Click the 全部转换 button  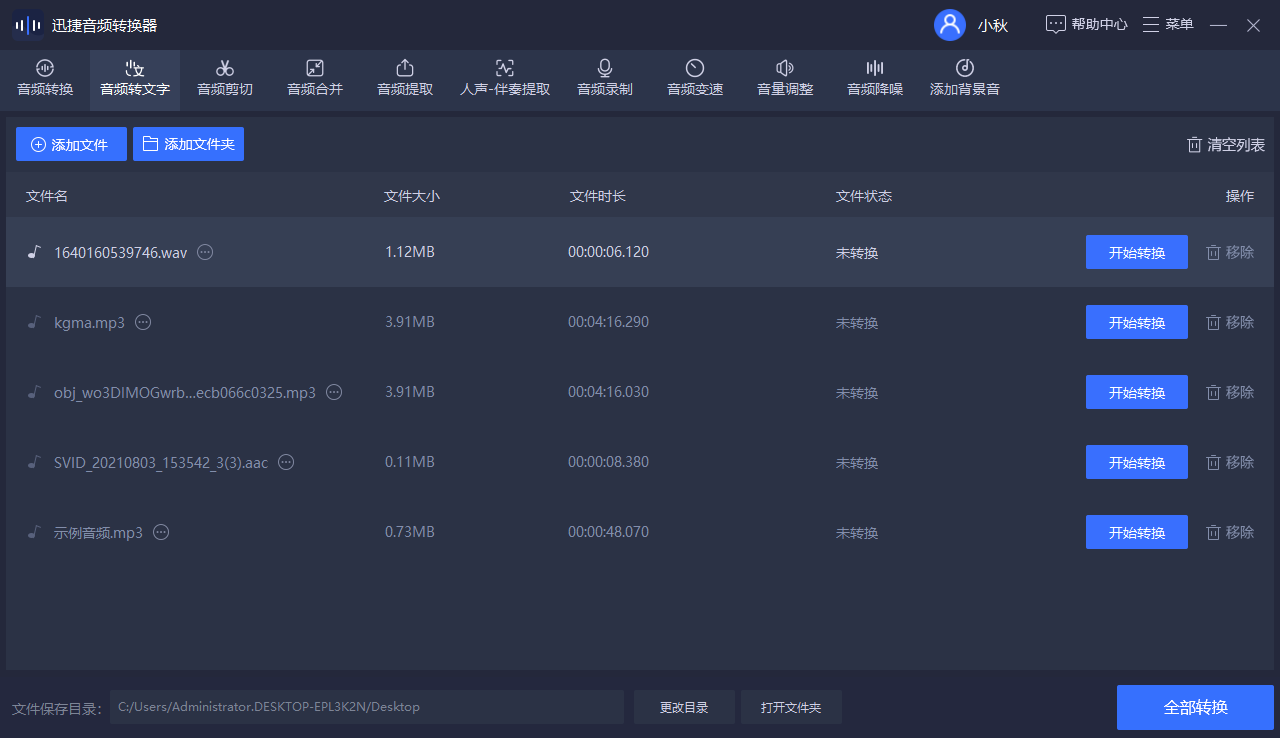[1195, 707]
